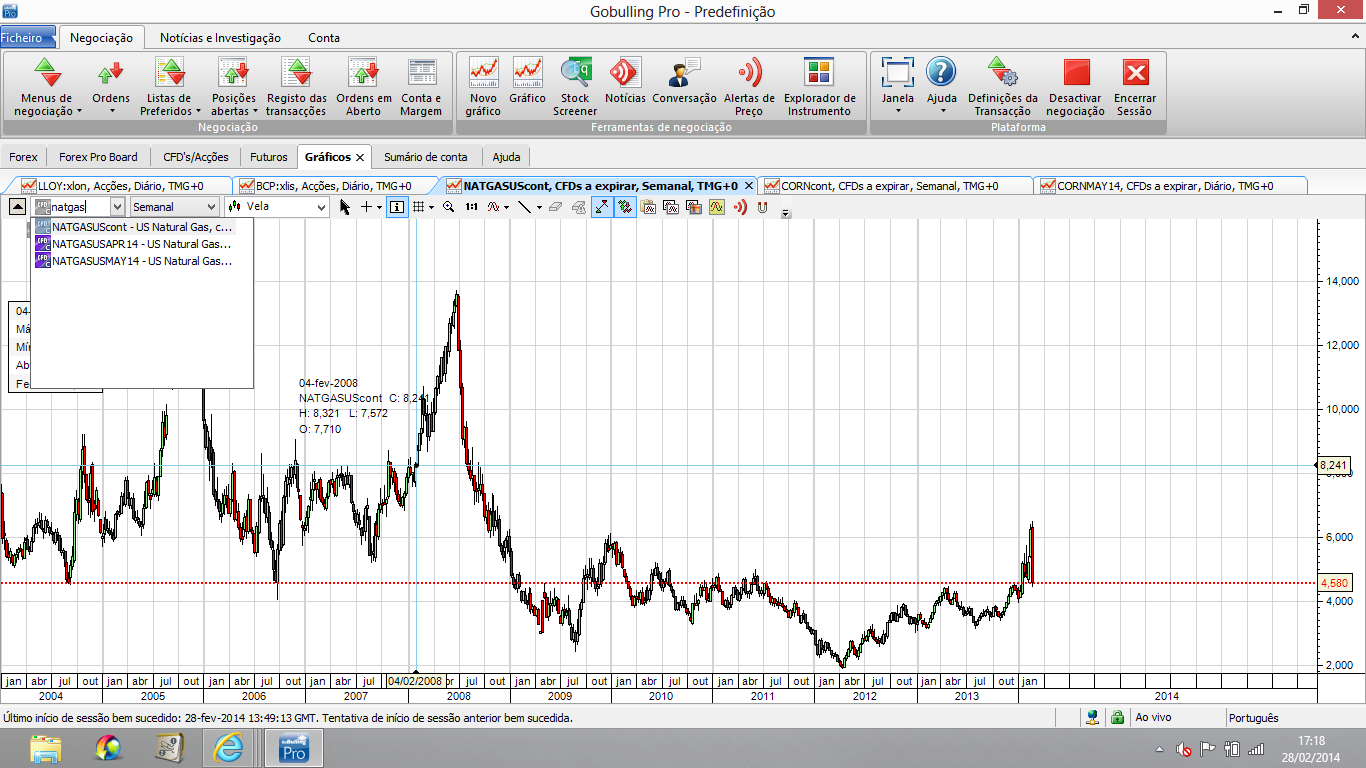This screenshot has height=768, width=1366.
Task: Select the zoom magnifier chart tool
Action: [449, 207]
